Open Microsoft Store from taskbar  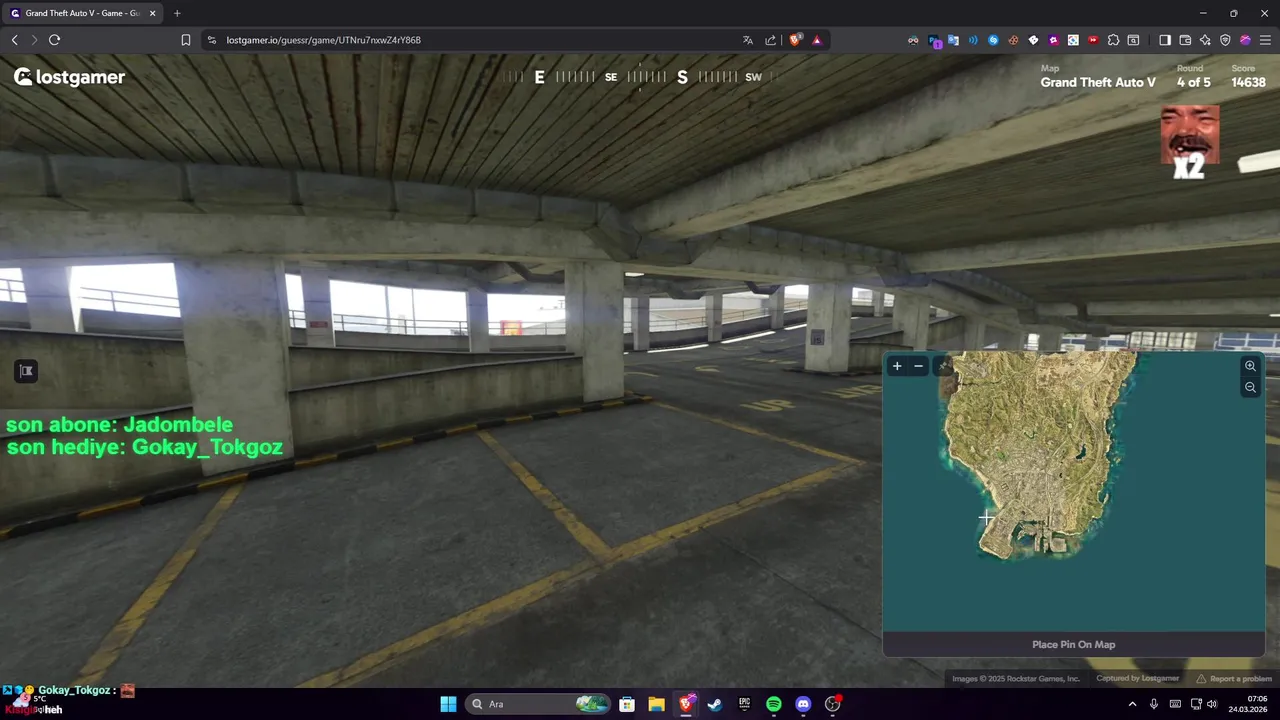pyautogui.click(x=627, y=704)
